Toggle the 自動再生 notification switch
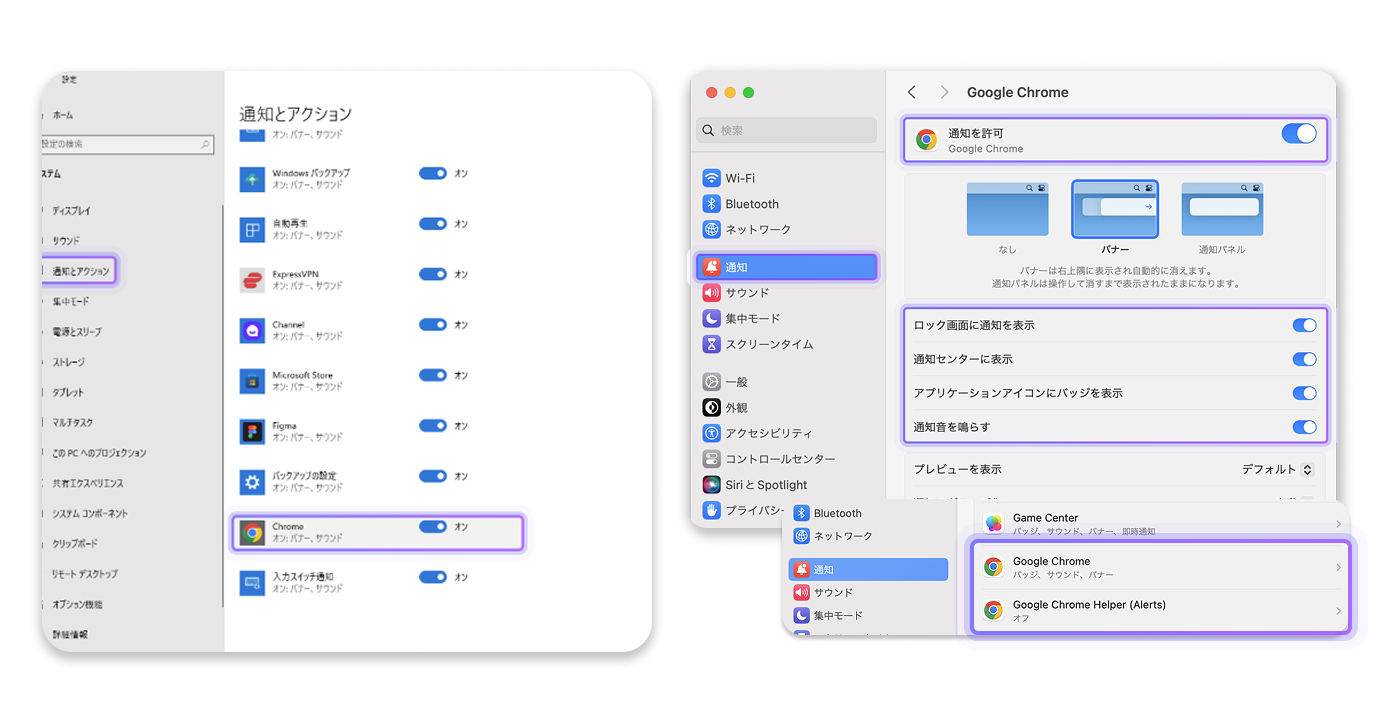Screen dimensions: 1375x723 pyautogui.click(x=433, y=224)
